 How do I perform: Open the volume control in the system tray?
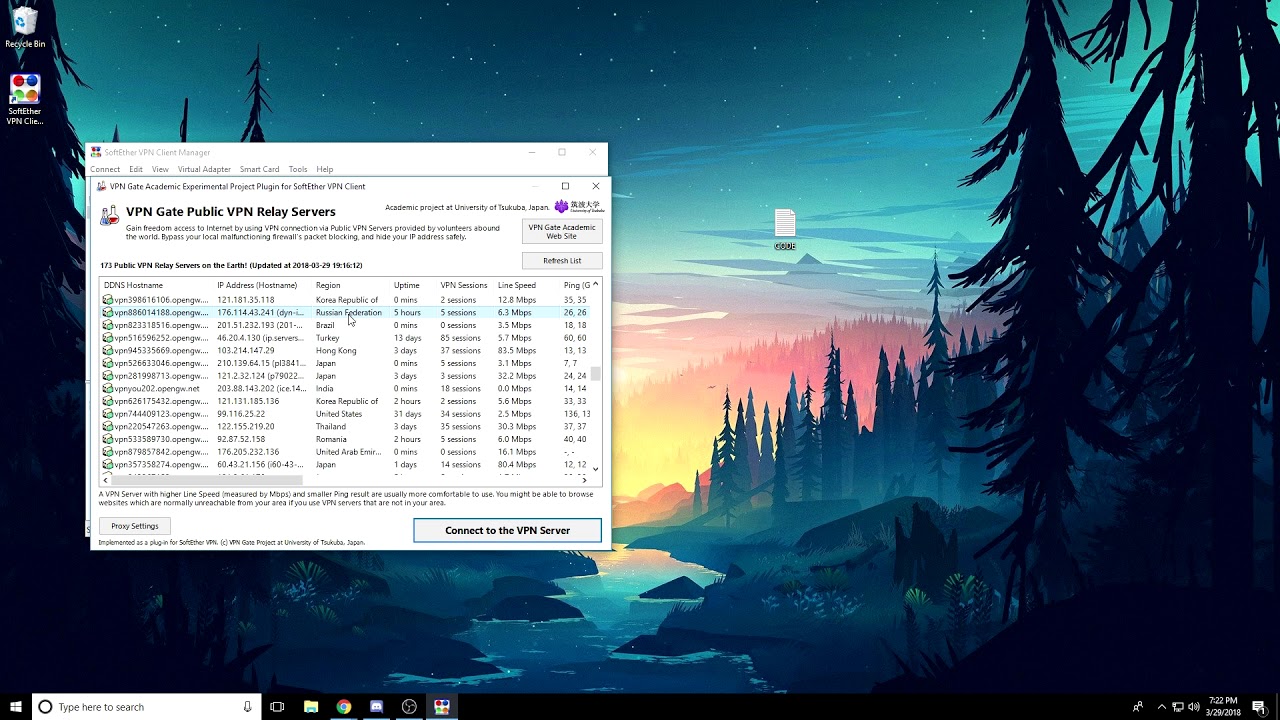pos(1194,707)
